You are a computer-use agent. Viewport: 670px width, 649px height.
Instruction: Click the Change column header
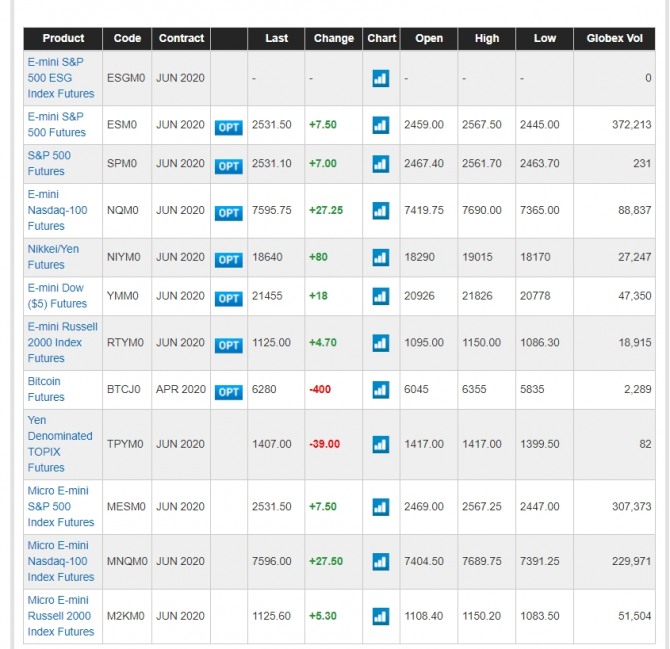tap(333, 38)
